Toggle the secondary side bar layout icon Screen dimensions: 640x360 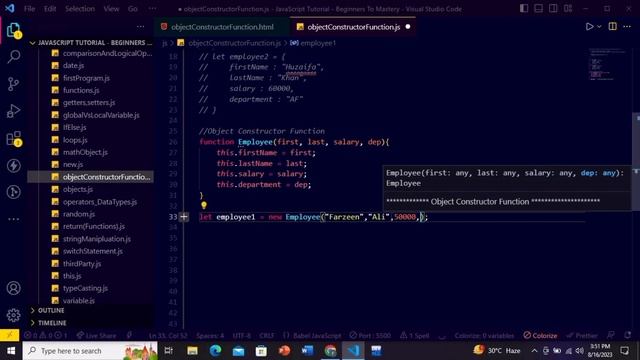(553, 9)
